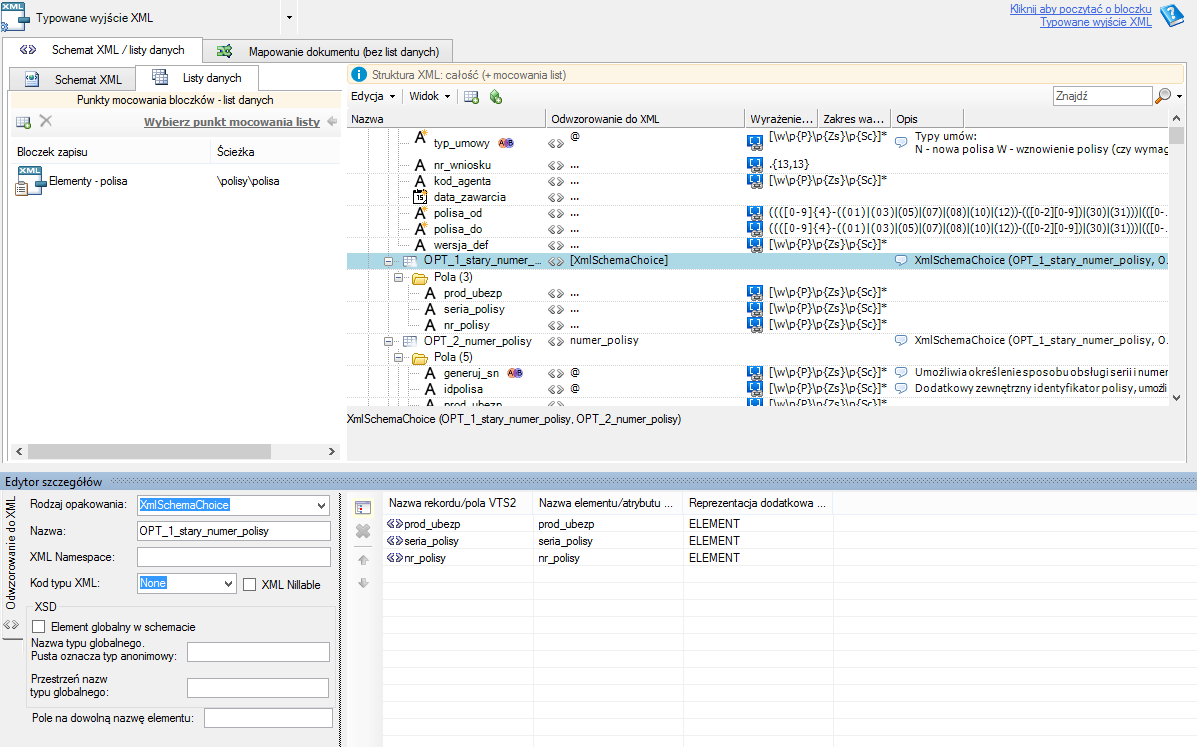Switch to Mapowanie dokumentu tab
The height and width of the screenshot is (747, 1197).
328,52
